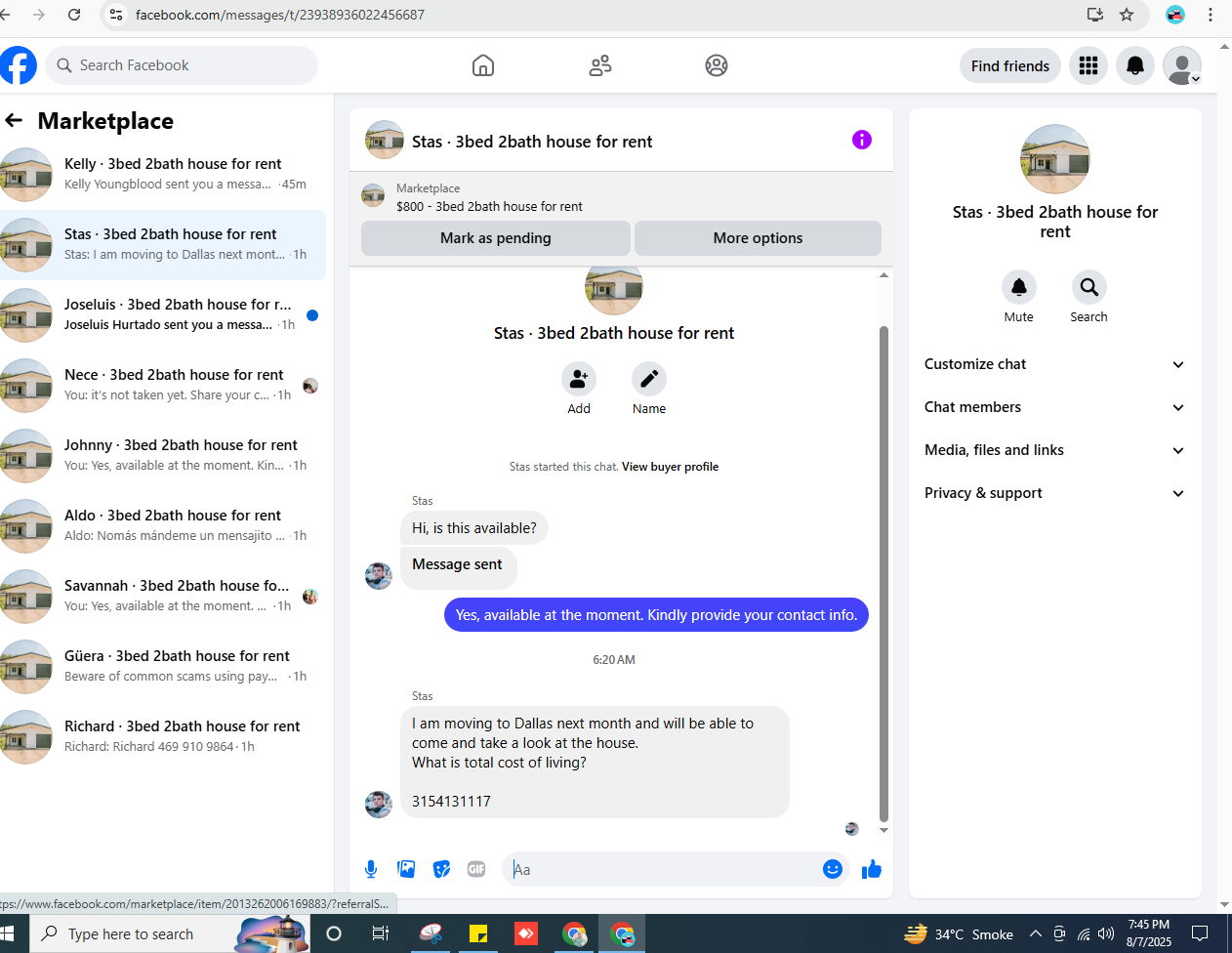Image resolution: width=1232 pixels, height=953 pixels.
Task: Click Mark as pending button
Action: click(x=496, y=238)
